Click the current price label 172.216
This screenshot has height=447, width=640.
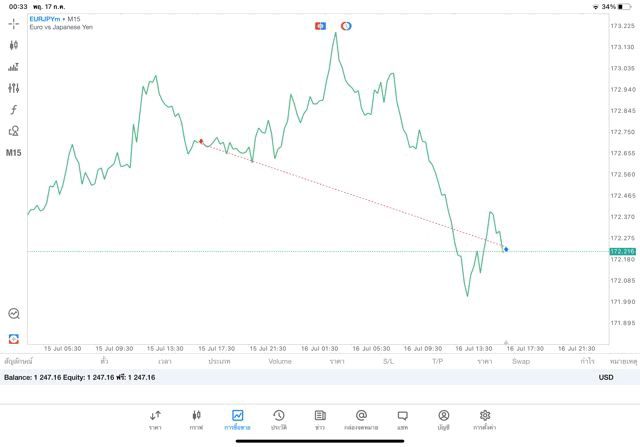(622, 251)
